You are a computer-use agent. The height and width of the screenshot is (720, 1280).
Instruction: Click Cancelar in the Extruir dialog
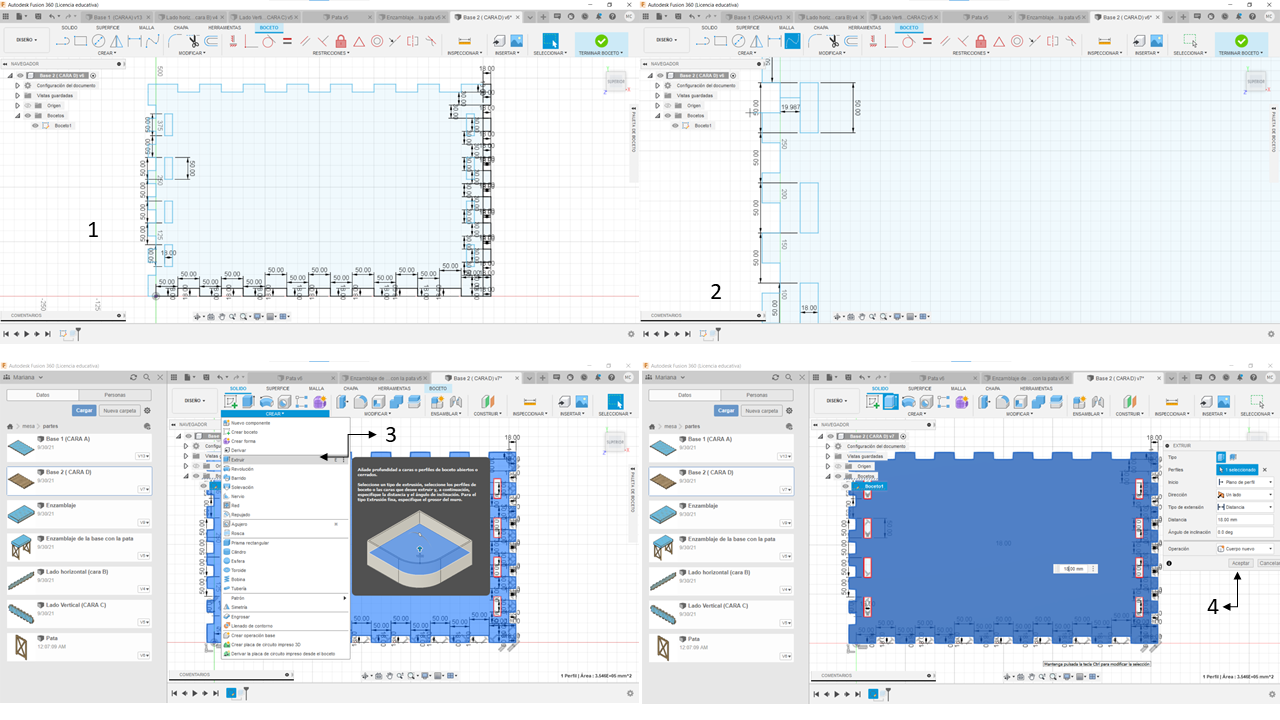click(x=1268, y=564)
